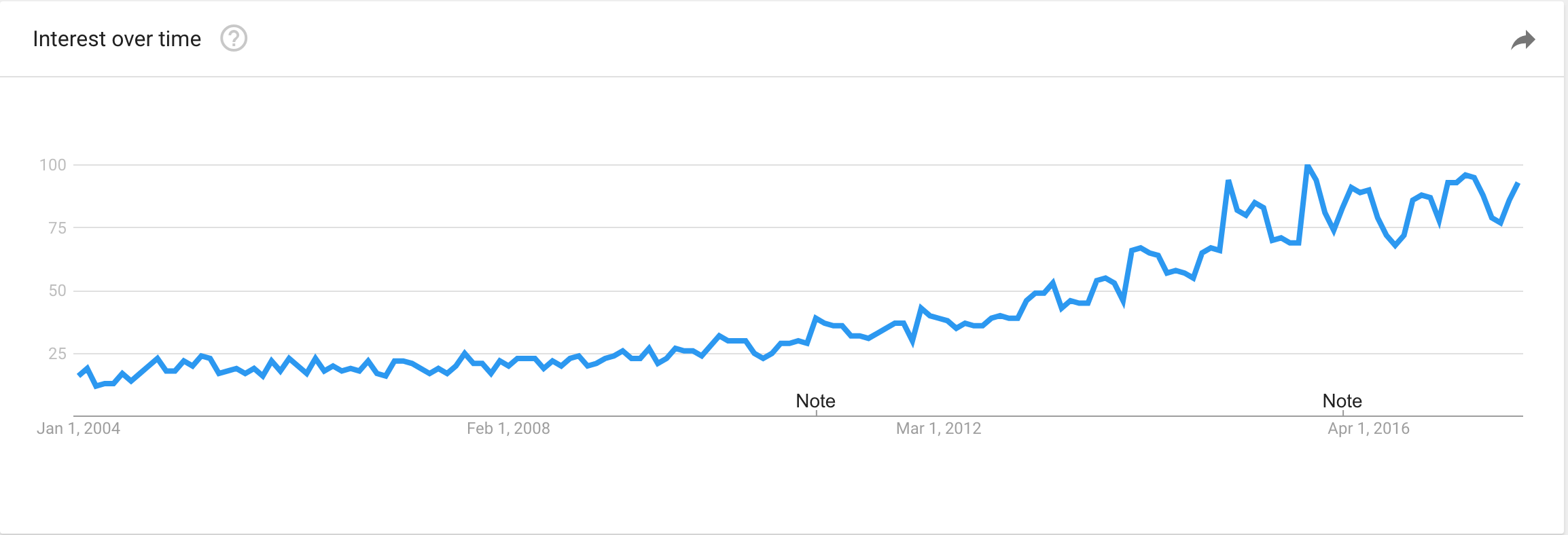This screenshot has width=1568, height=535.
Task: Click the highest peak of the trend line
Action: point(1307,166)
